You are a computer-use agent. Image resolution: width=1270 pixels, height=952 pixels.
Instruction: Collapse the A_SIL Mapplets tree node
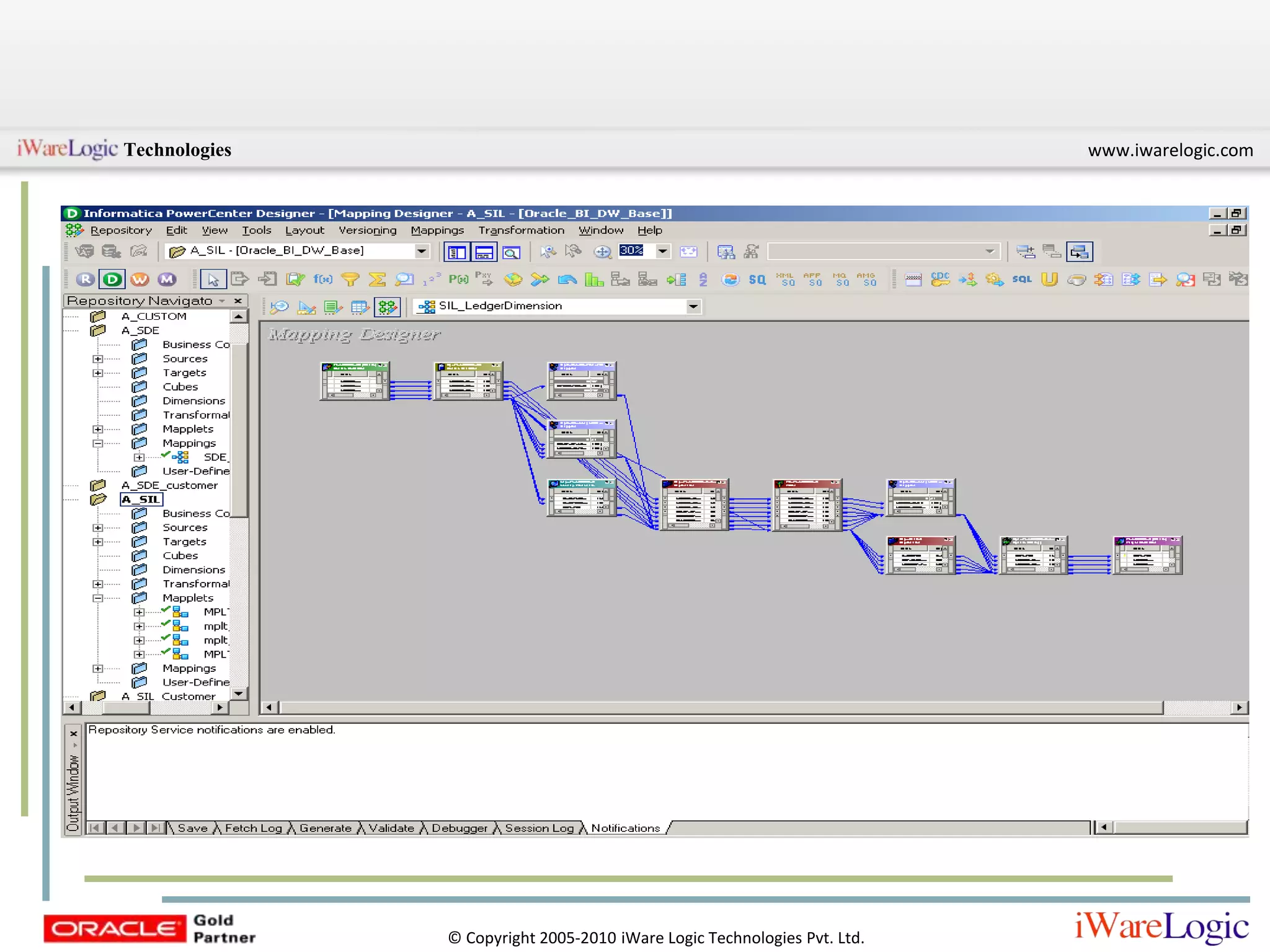coord(98,598)
